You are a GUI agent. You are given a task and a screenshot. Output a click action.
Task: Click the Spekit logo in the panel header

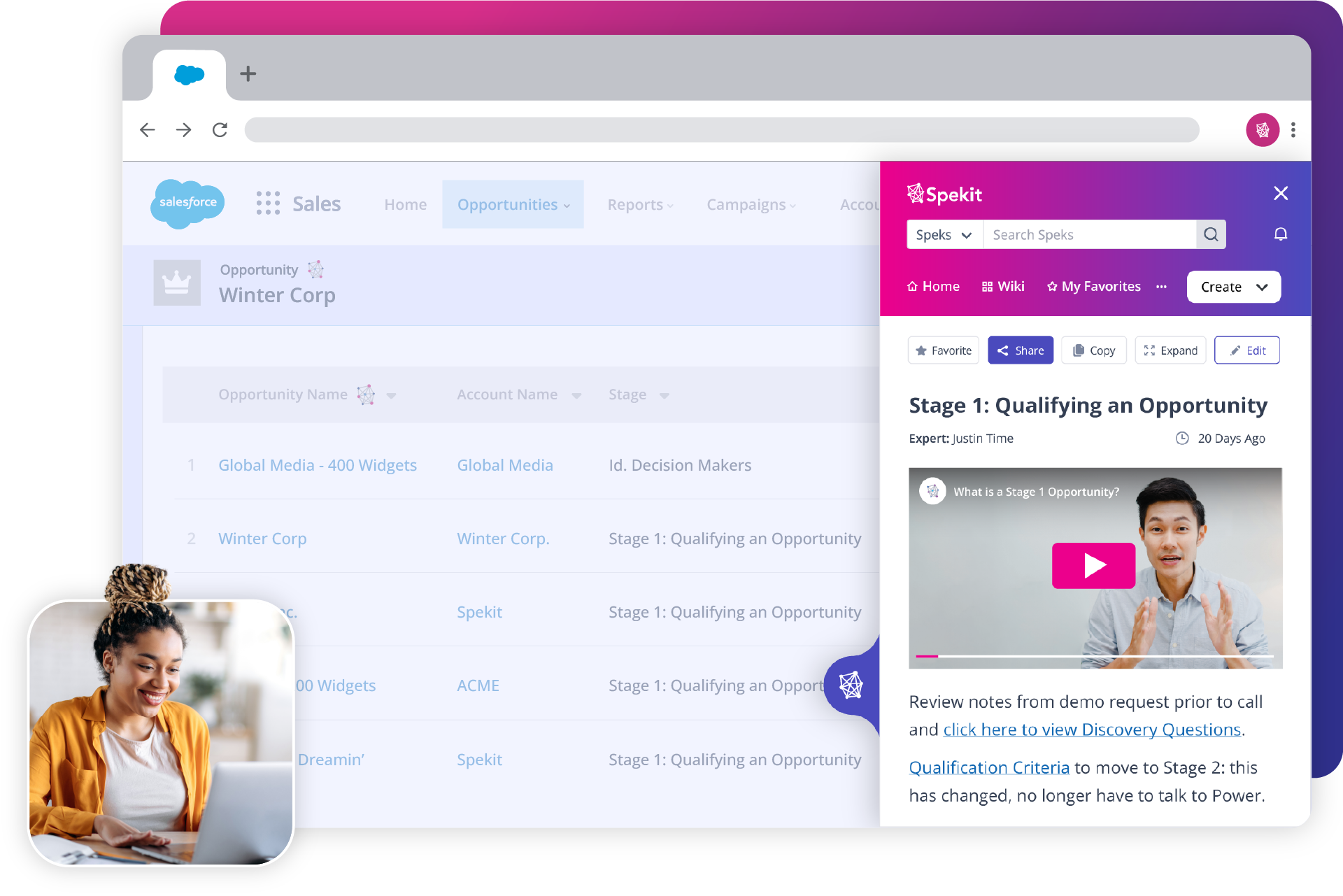tap(944, 194)
